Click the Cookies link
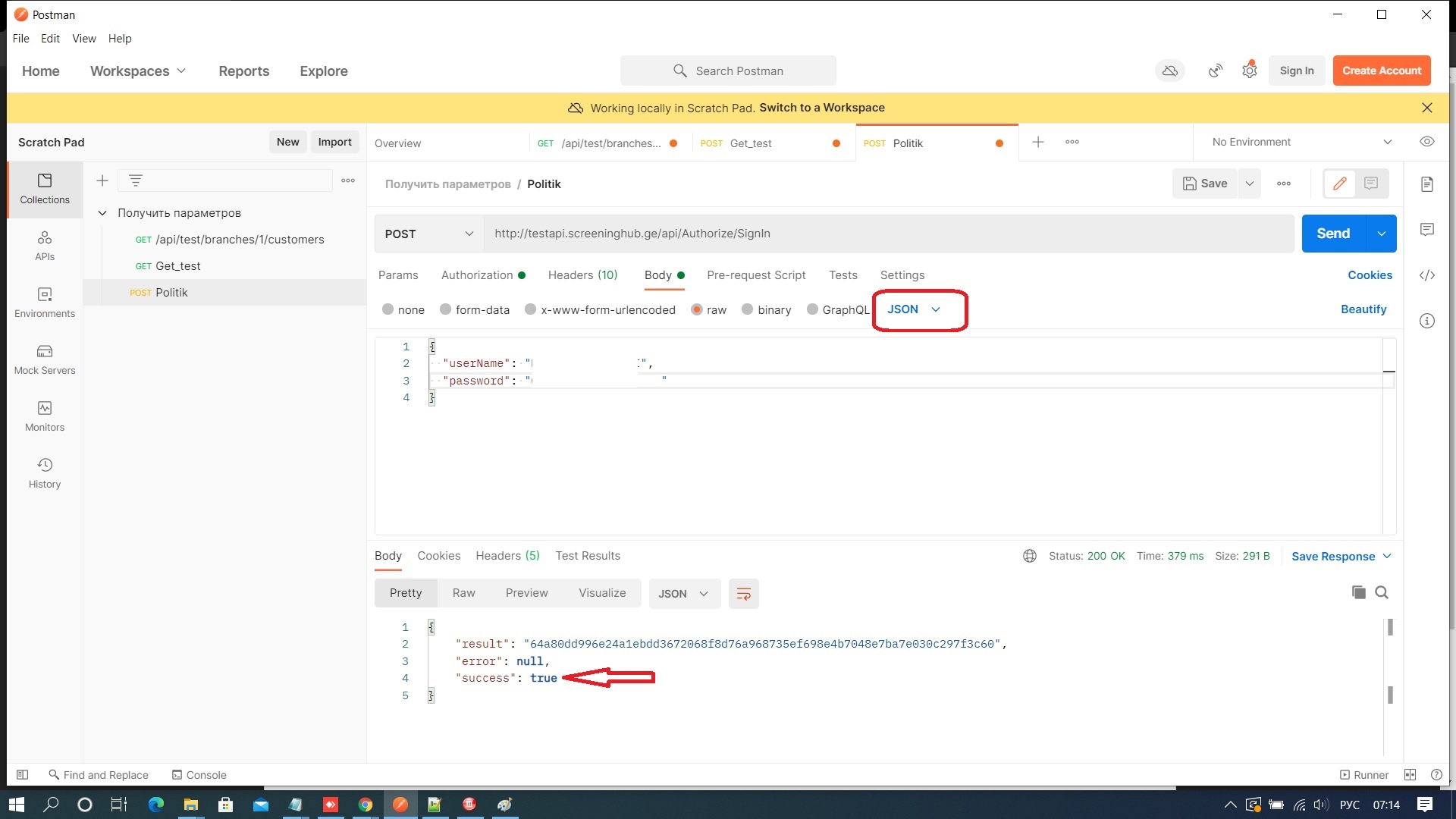This screenshot has width=1456, height=819. click(1370, 275)
